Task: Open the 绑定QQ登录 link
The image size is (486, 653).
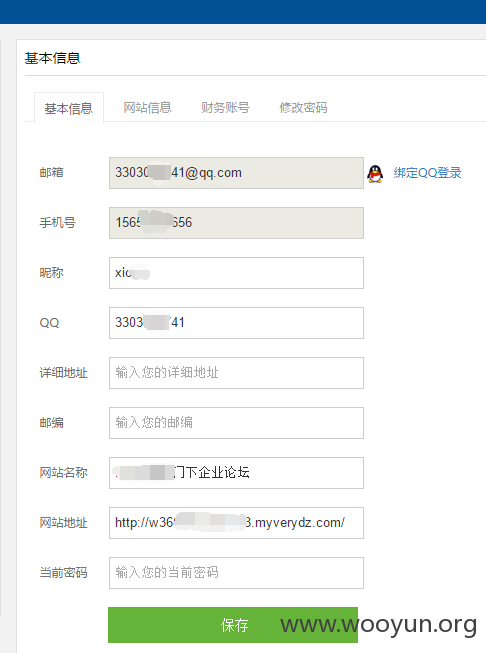Action: click(x=427, y=173)
